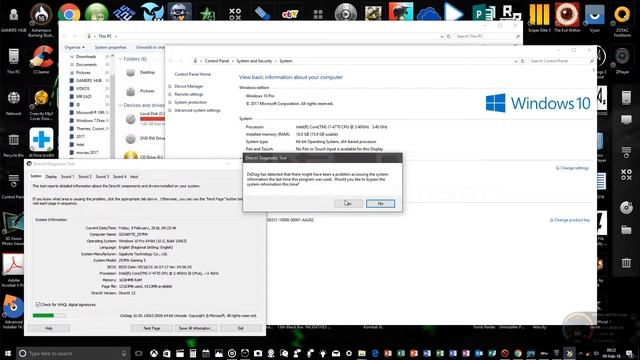Select Control Panel in the breadcrumb path

coord(217,61)
